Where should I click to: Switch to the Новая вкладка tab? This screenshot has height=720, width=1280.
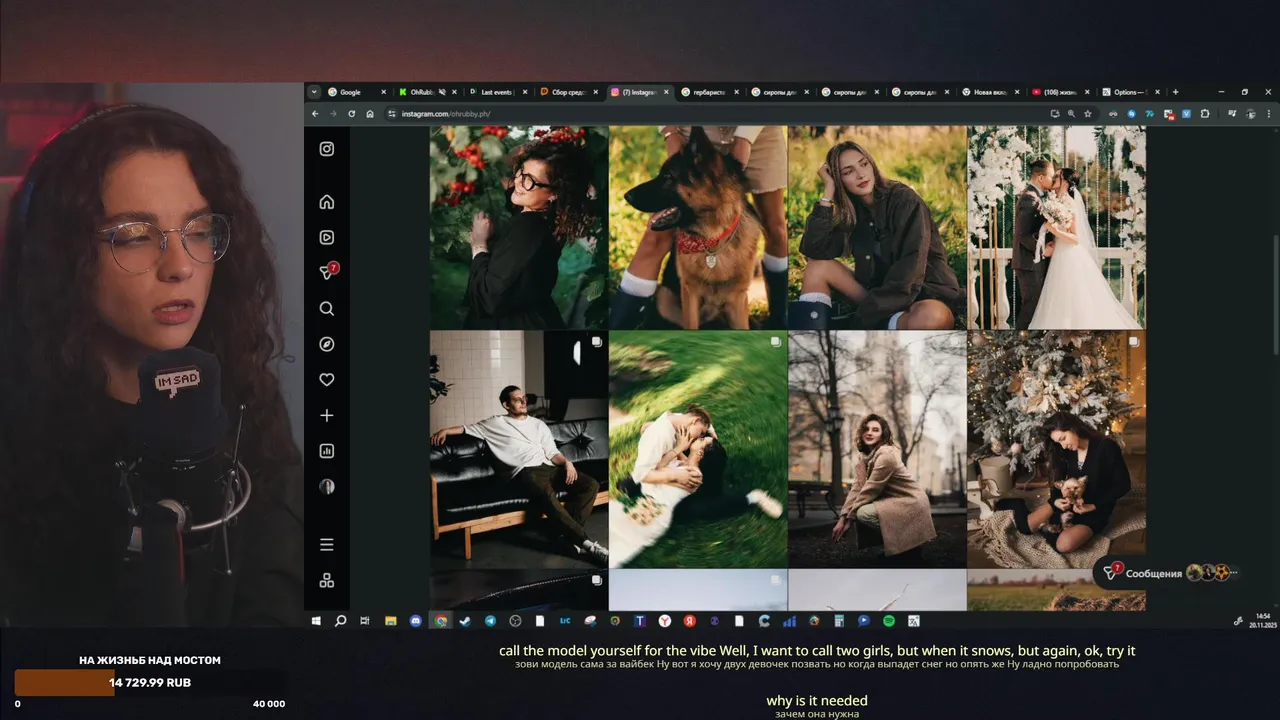point(991,92)
